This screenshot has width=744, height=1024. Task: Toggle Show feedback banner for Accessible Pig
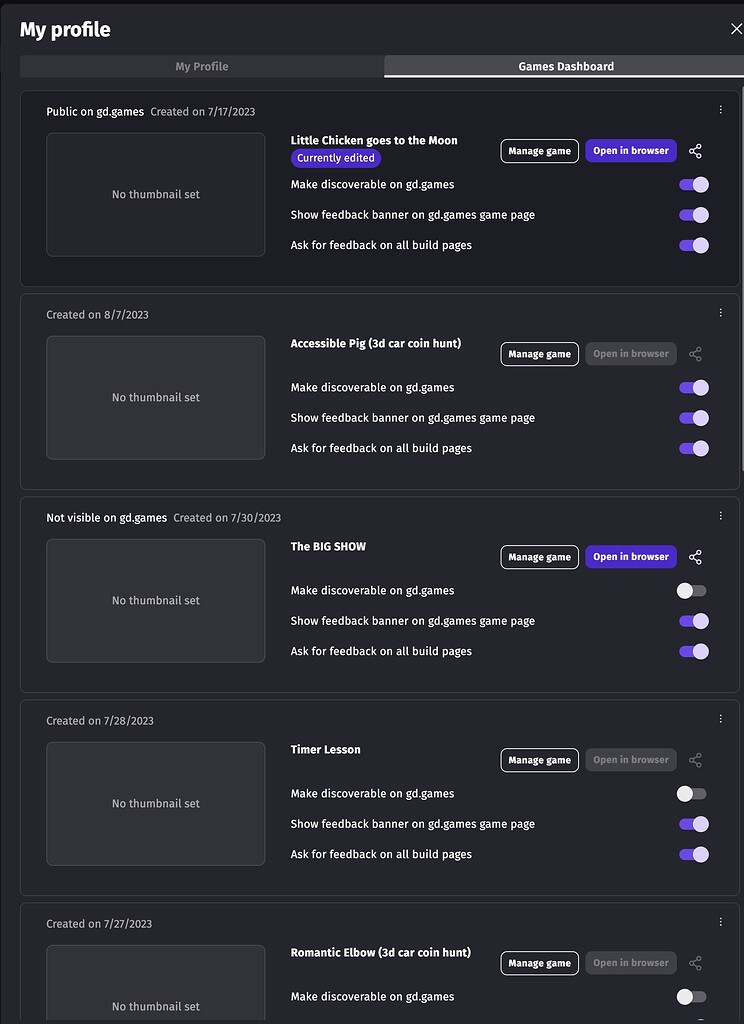point(693,418)
